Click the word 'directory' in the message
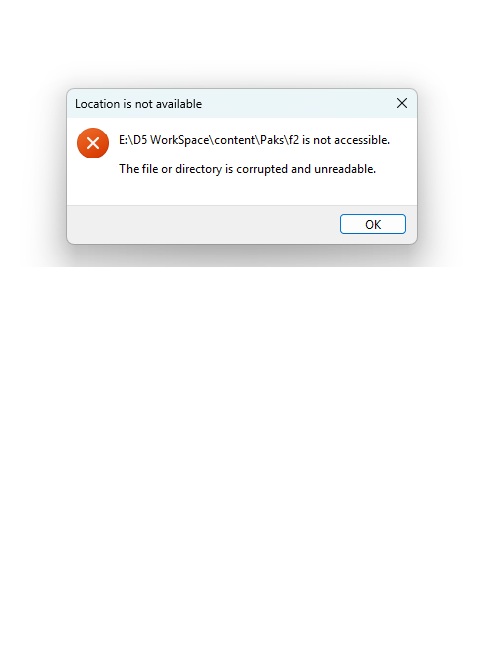 198,169
